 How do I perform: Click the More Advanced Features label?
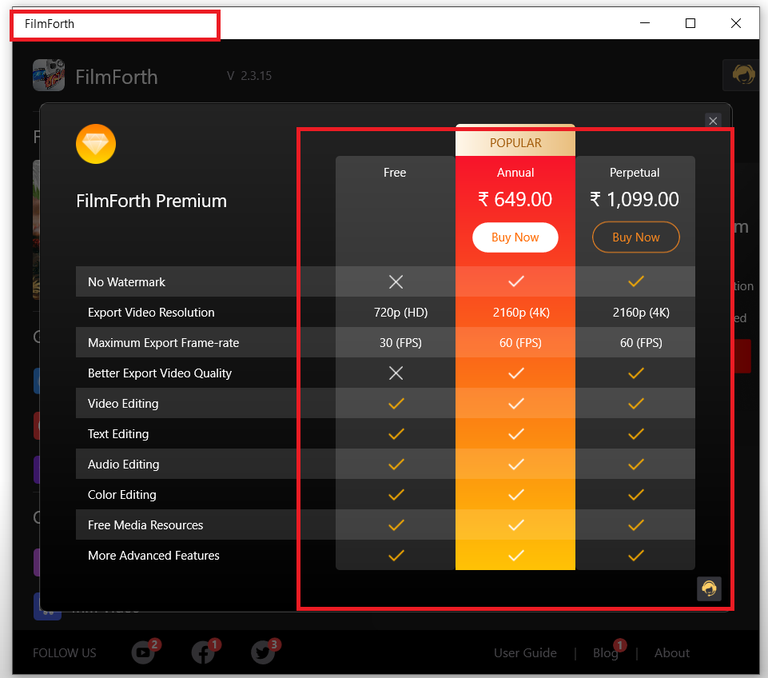(x=153, y=556)
